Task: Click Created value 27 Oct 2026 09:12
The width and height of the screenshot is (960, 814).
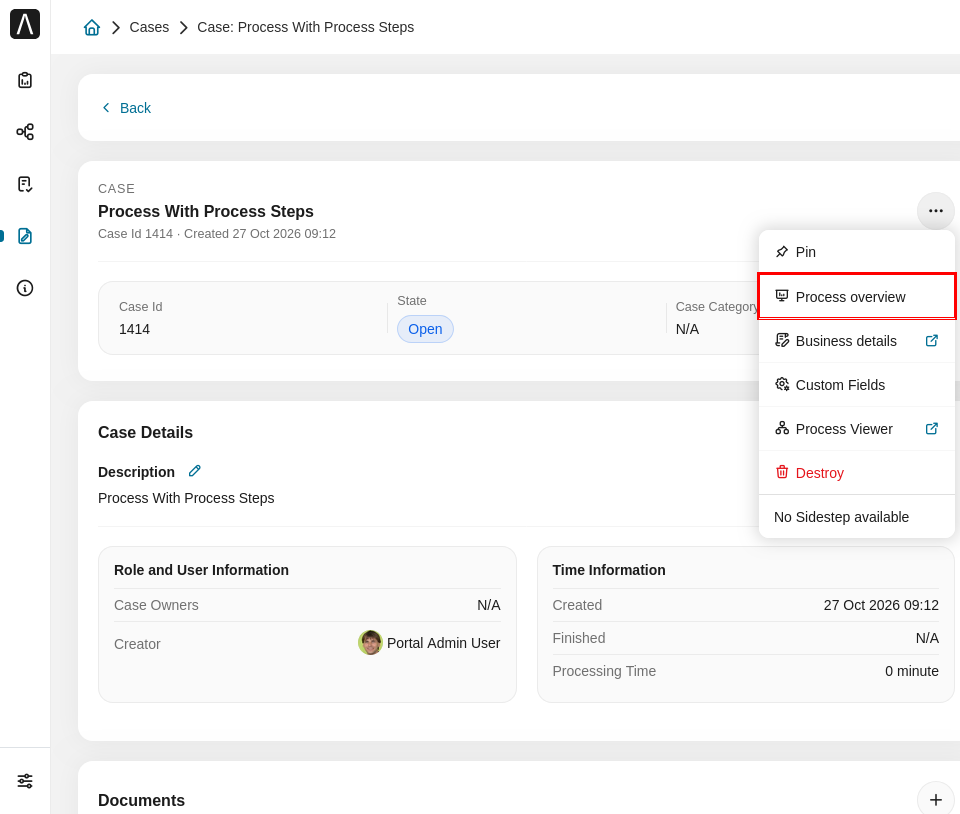Action: (881, 605)
